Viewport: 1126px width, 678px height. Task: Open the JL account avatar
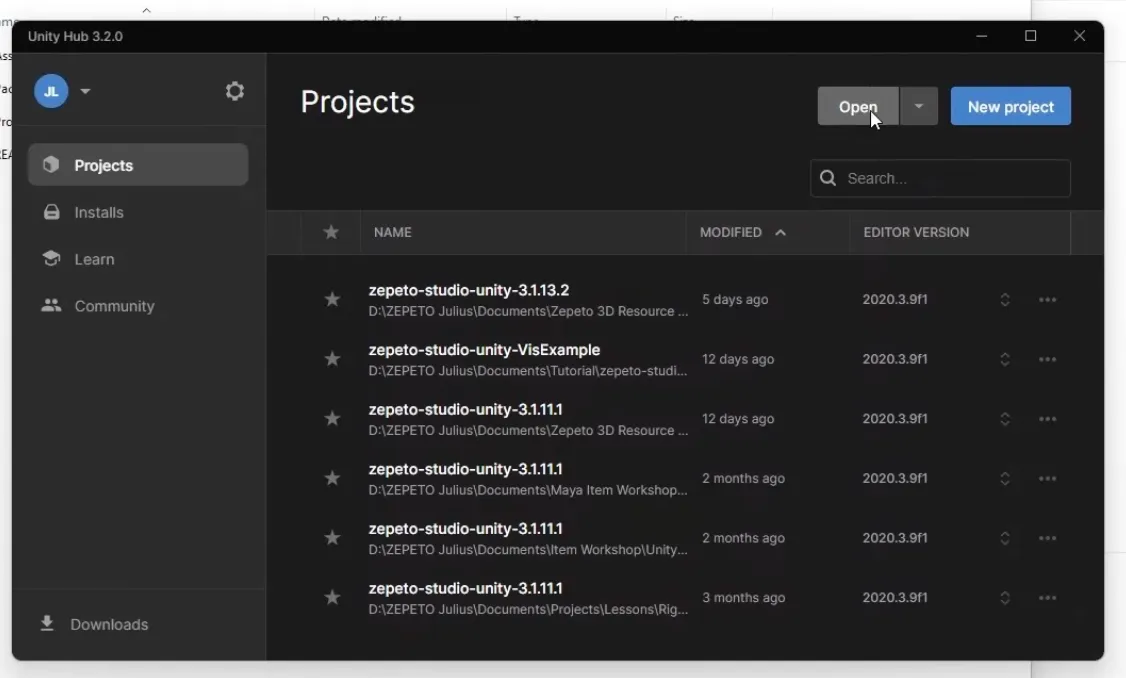click(x=51, y=91)
